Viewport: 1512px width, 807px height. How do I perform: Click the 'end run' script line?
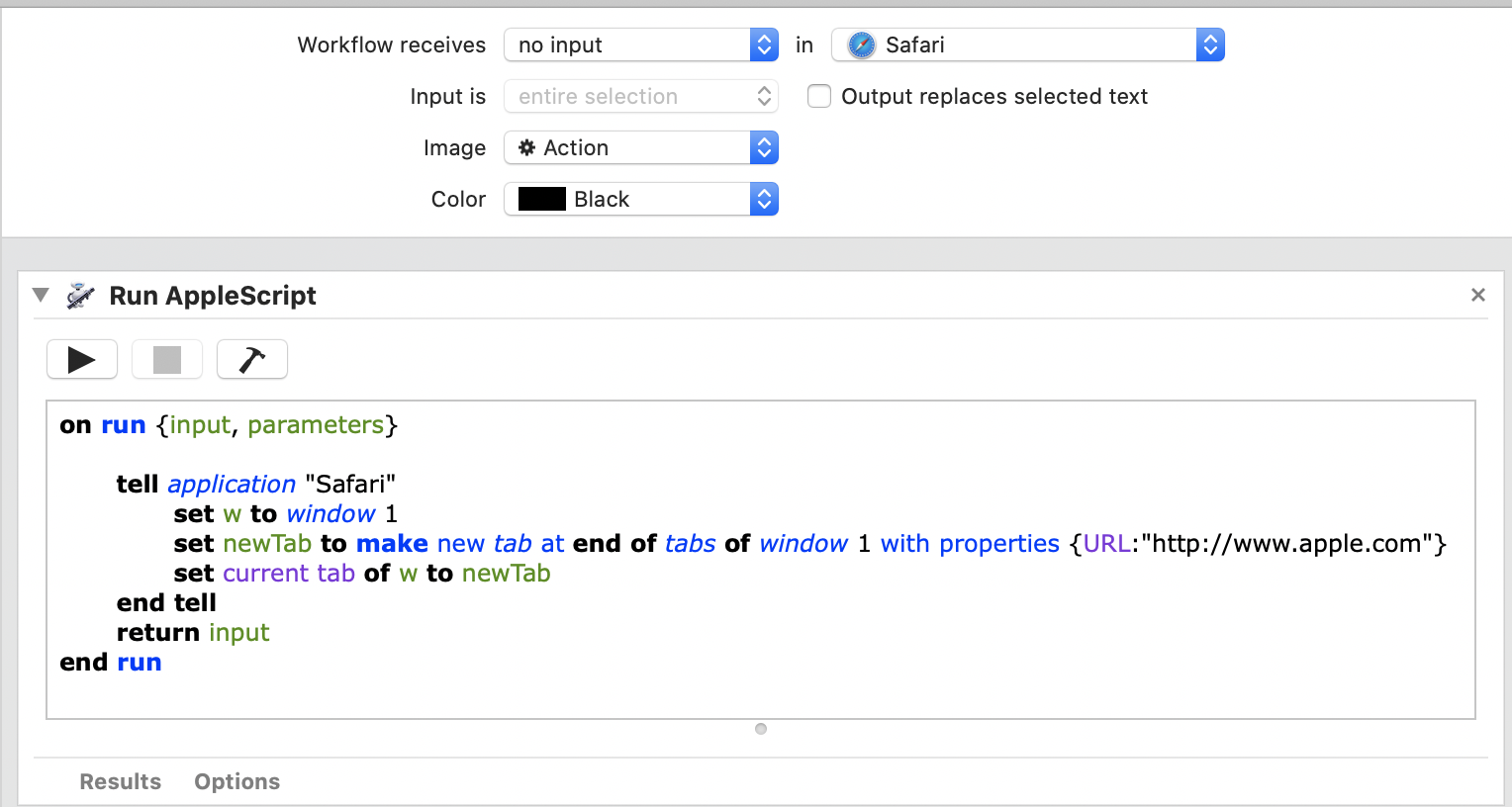(x=111, y=662)
